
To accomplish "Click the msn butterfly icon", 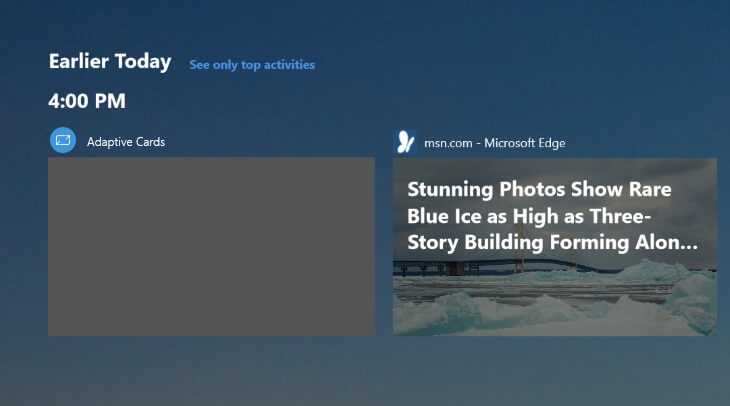I will tap(406, 142).
